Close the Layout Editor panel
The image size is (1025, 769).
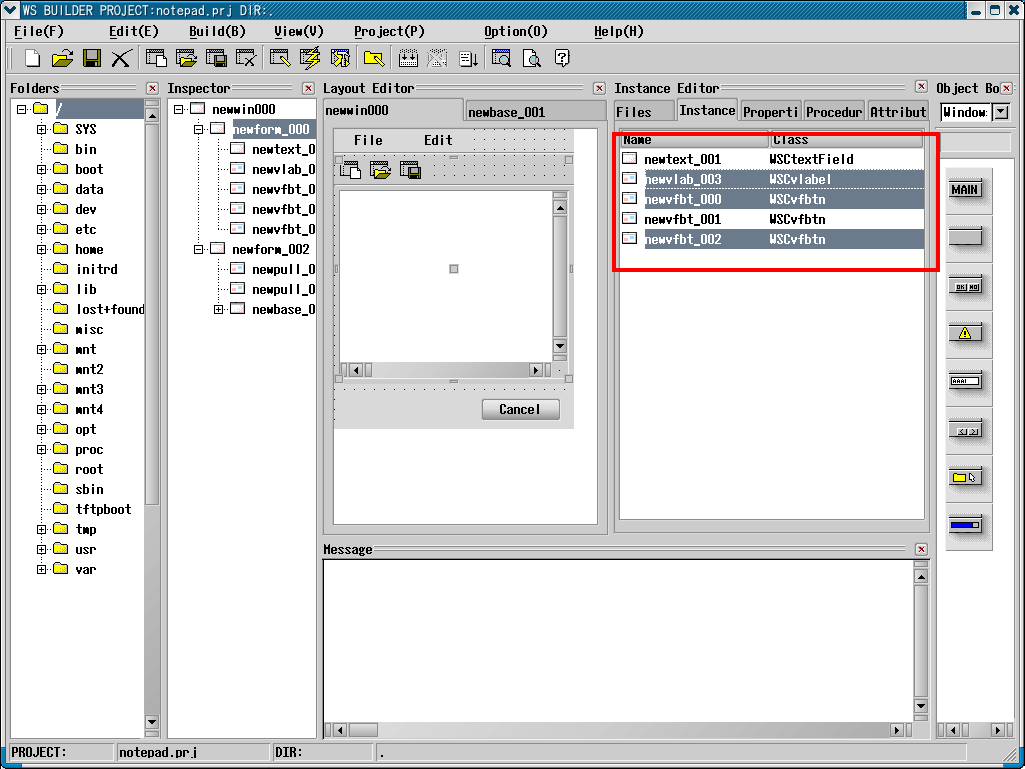click(599, 88)
